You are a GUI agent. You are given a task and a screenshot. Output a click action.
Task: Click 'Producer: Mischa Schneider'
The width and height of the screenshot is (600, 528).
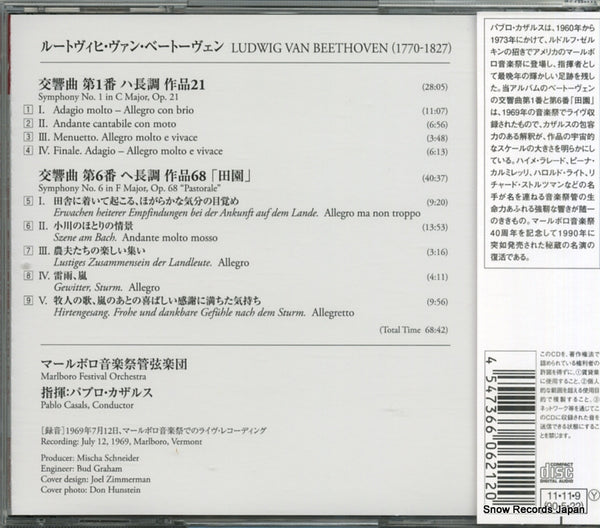click(90, 458)
